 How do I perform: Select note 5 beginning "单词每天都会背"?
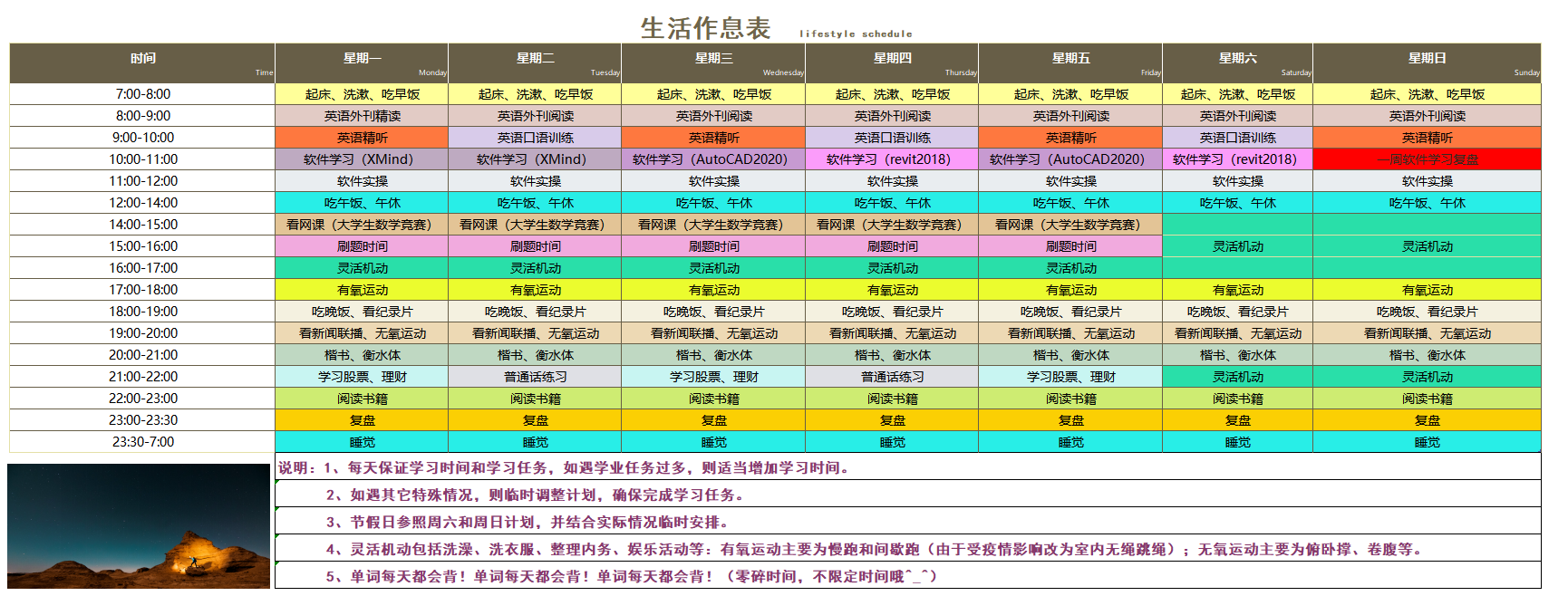click(x=908, y=576)
